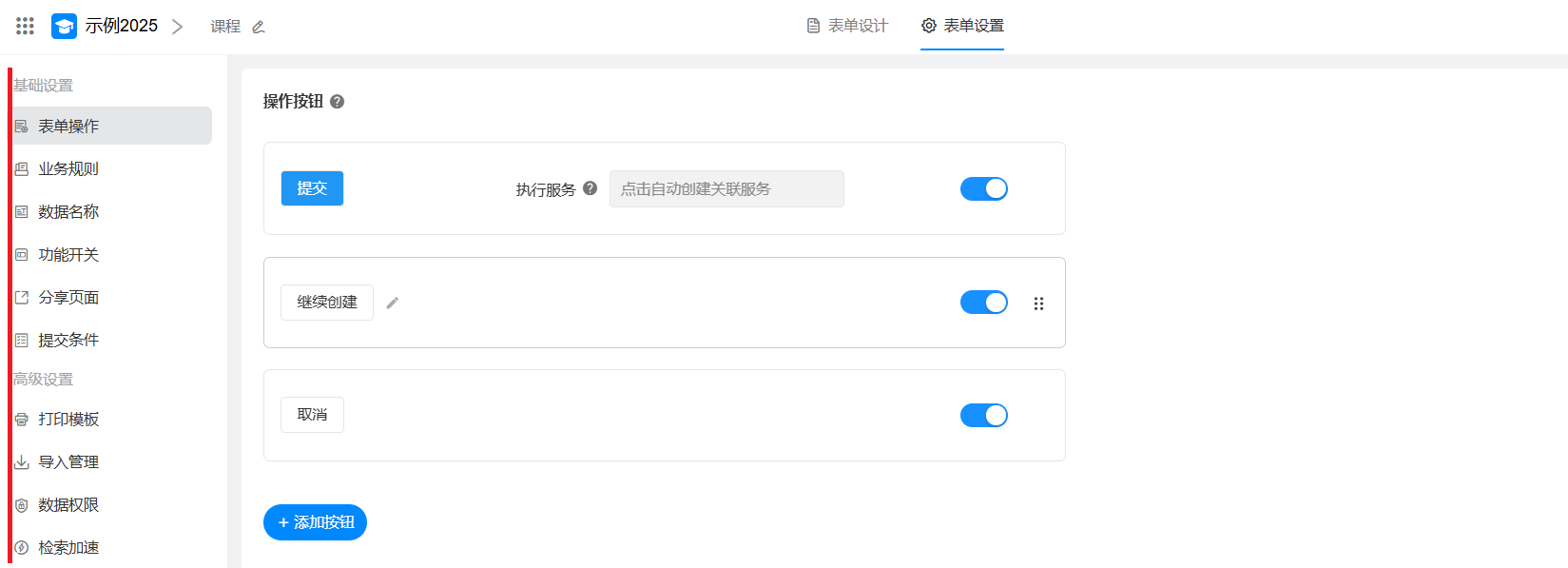Rename 继续创建 button via pencil icon
The height and width of the screenshot is (568, 1568).
392,303
